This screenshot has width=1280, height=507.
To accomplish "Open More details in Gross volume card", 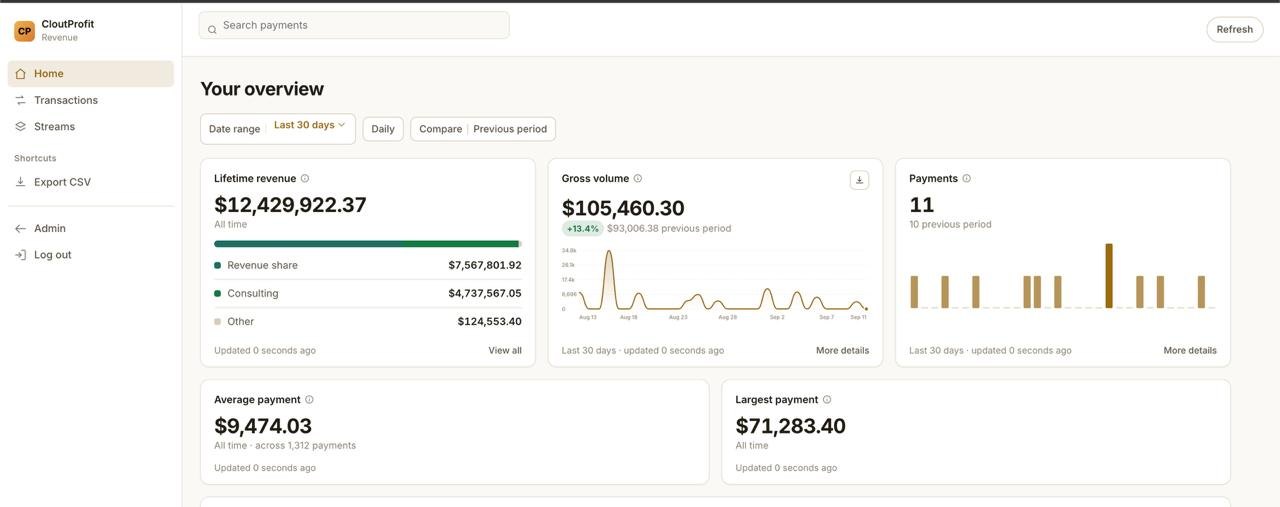I will (x=842, y=351).
